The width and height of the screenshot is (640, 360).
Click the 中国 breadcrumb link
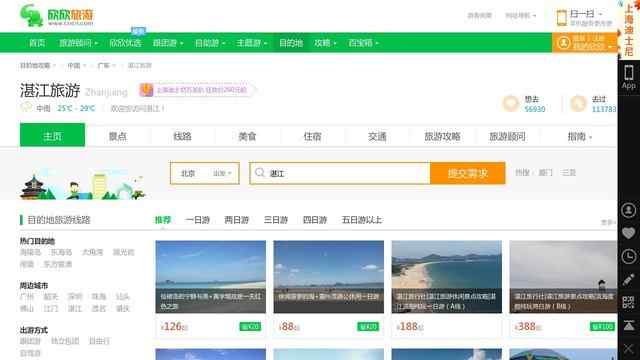pos(73,65)
